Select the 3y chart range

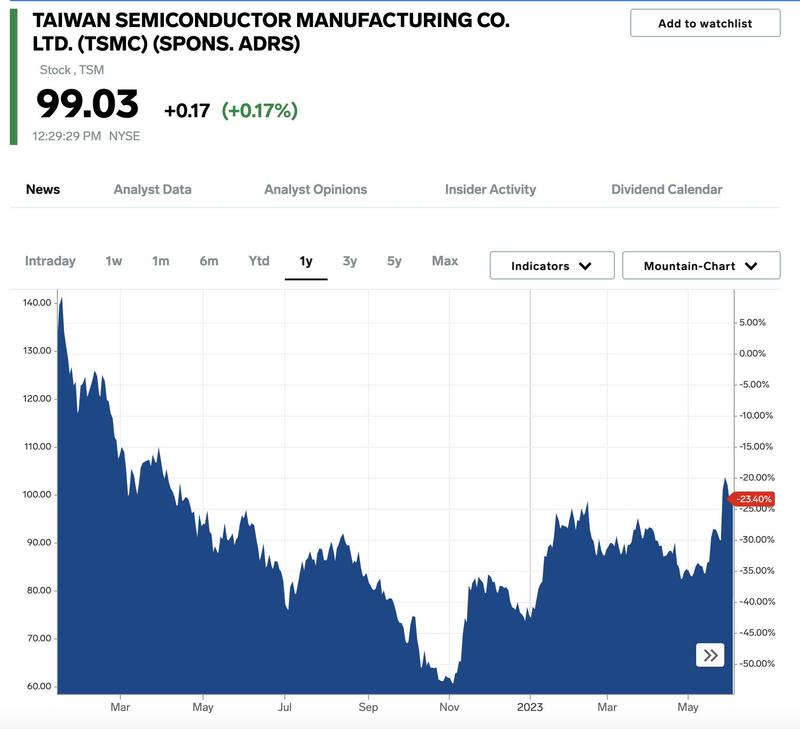pos(349,261)
